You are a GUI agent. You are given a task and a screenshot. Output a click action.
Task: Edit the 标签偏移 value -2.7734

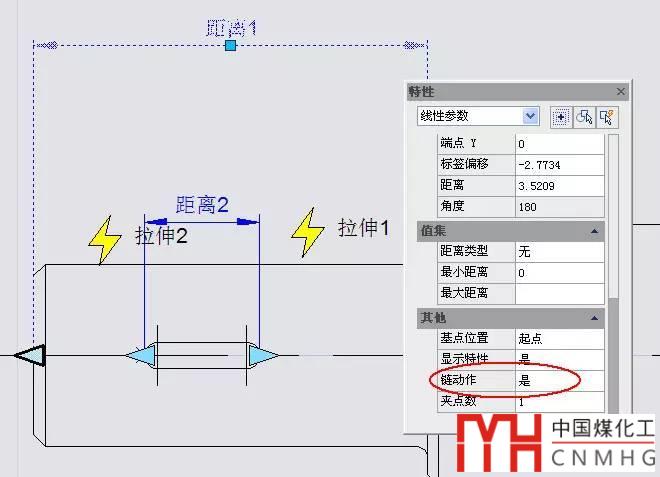tap(560, 165)
